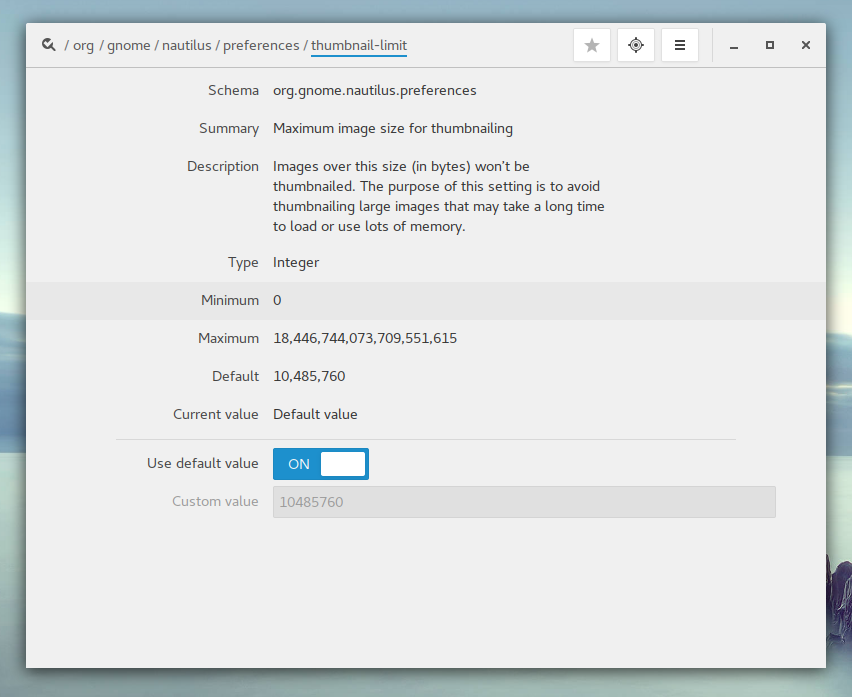Click the Default value '10,485,760'

click(x=309, y=376)
